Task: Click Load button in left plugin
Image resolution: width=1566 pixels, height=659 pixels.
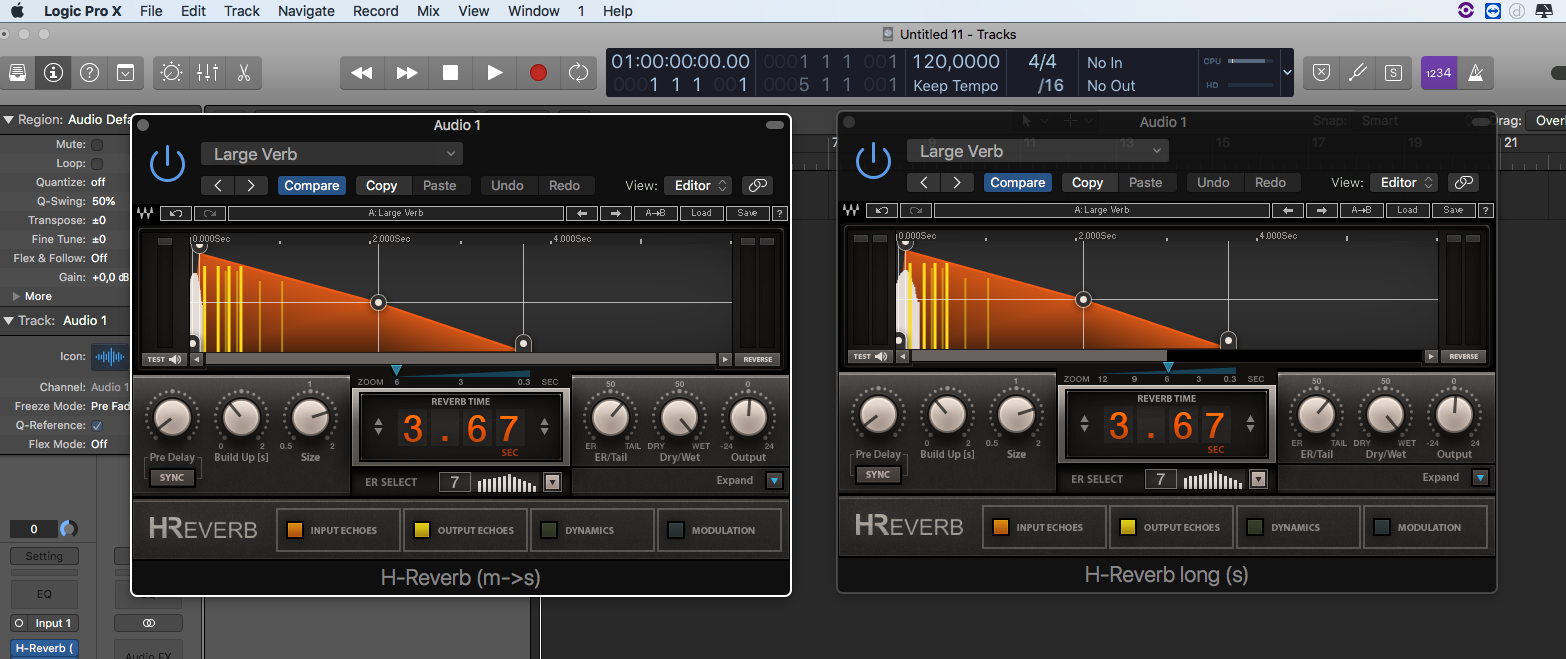Action: [701, 213]
